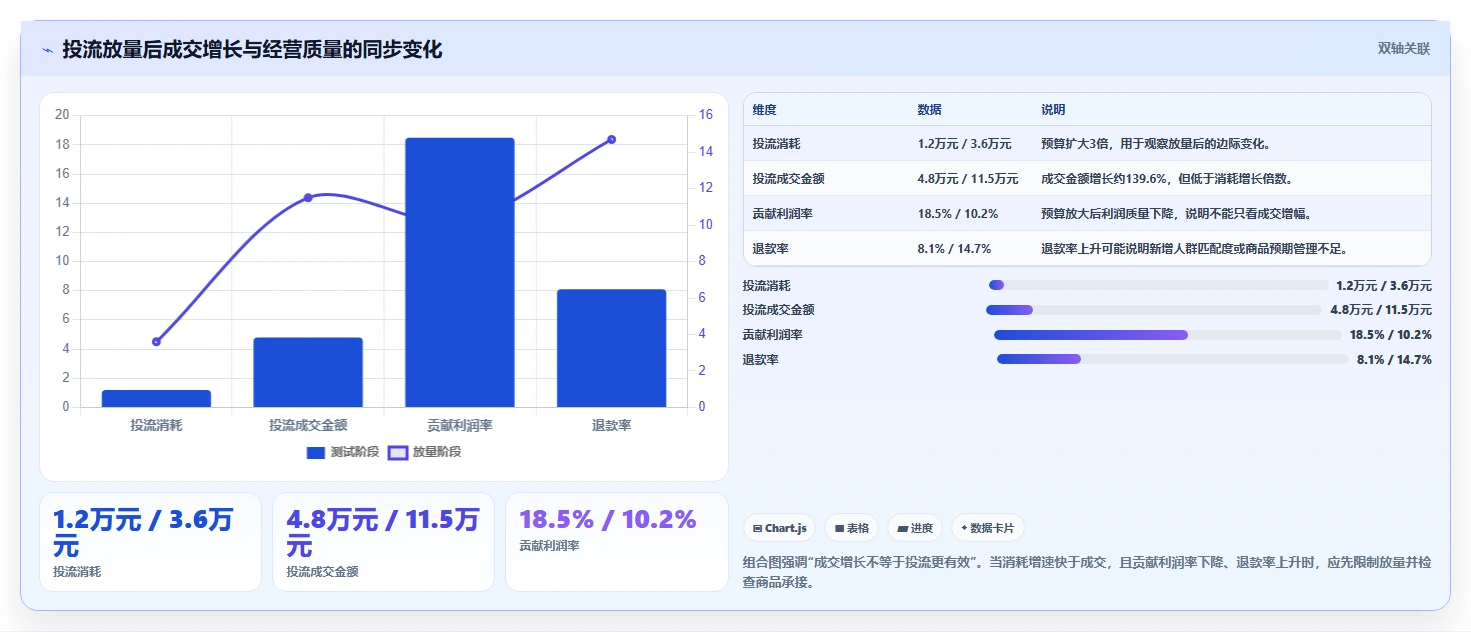
Task: Click the 投流消耗 progress bar
Action: [x=1158, y=285]
